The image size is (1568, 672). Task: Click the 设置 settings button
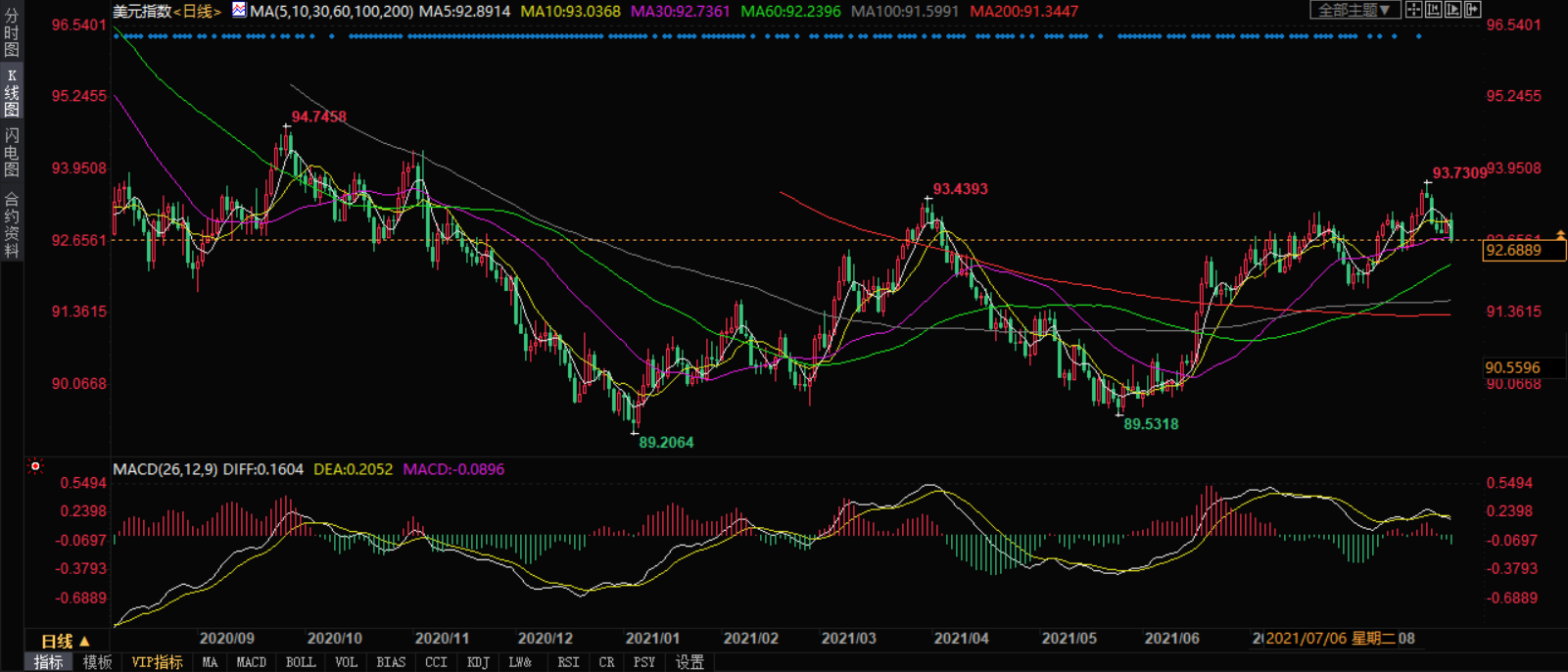coord(689,662)
